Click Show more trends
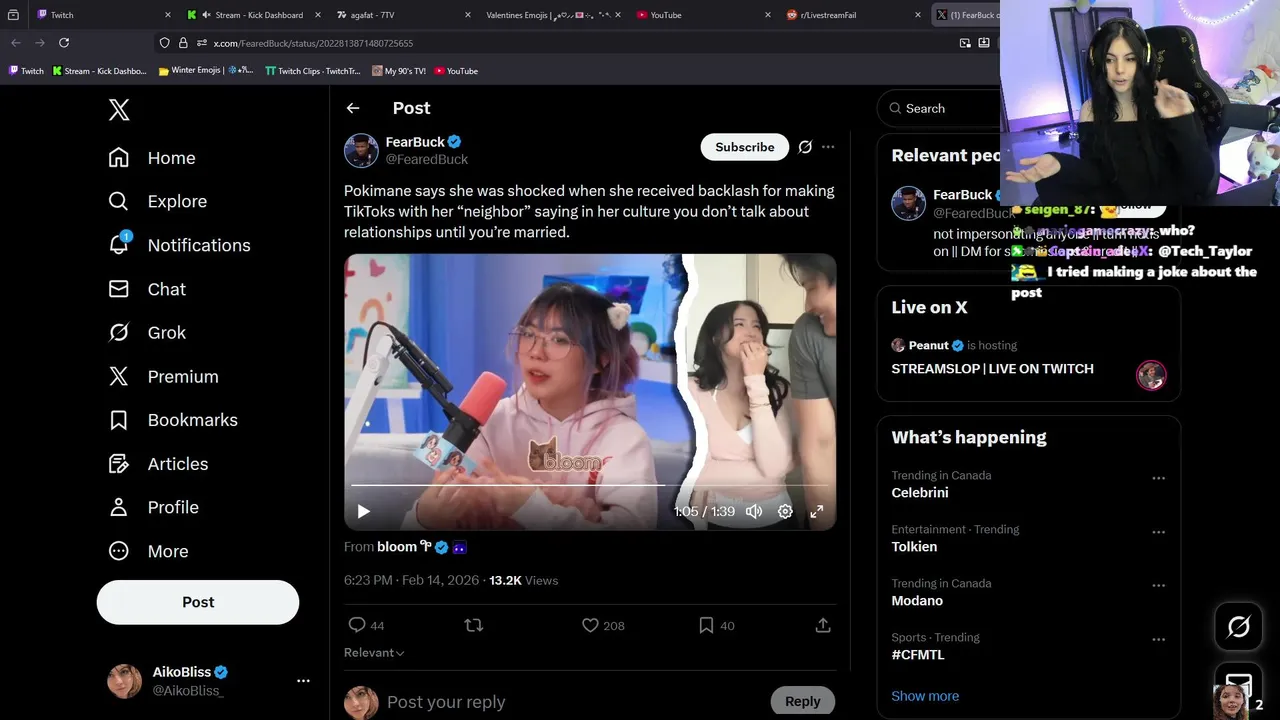The width and height of the screenshot is (1280, 720). [925, 696]
